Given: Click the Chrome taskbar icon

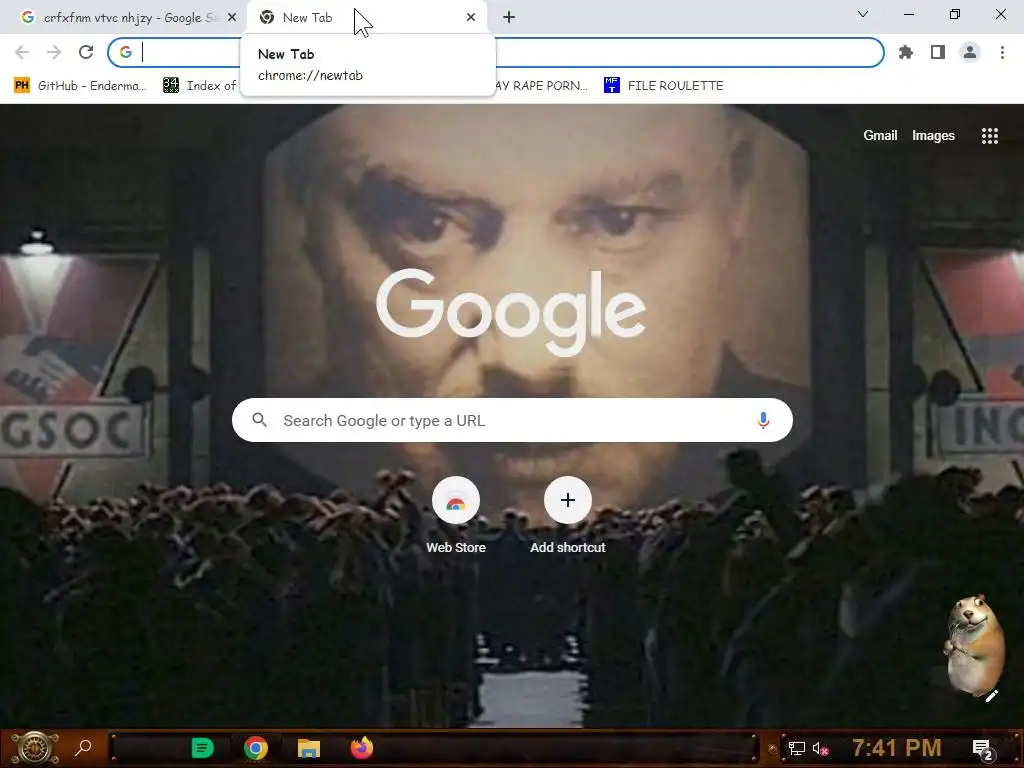Looking at the screenshot, I should pos(256,748).
